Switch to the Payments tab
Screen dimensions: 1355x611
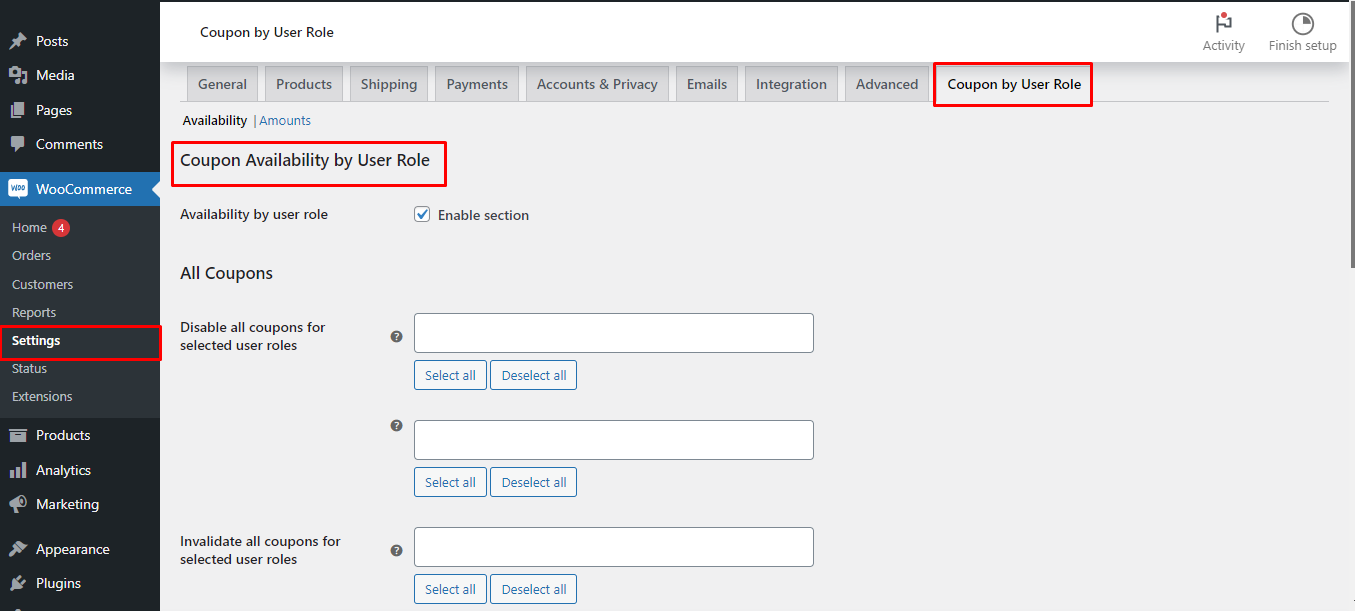click(x=477, y=84)
